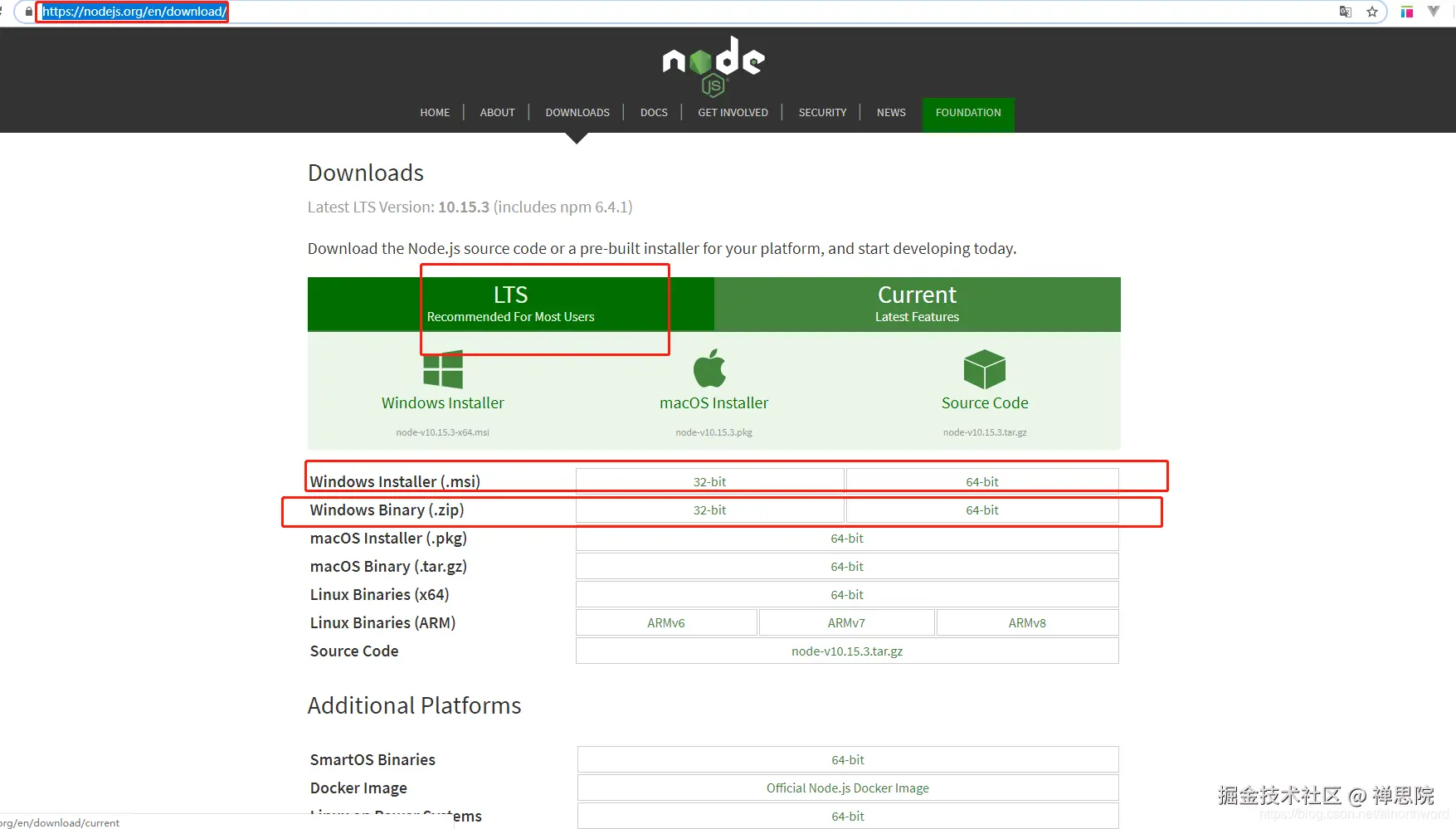Image resolution: width=1456 pixels, height=829 pixels.
Task: Download via the macOS Installer link
Action: [x=714, y=403]
